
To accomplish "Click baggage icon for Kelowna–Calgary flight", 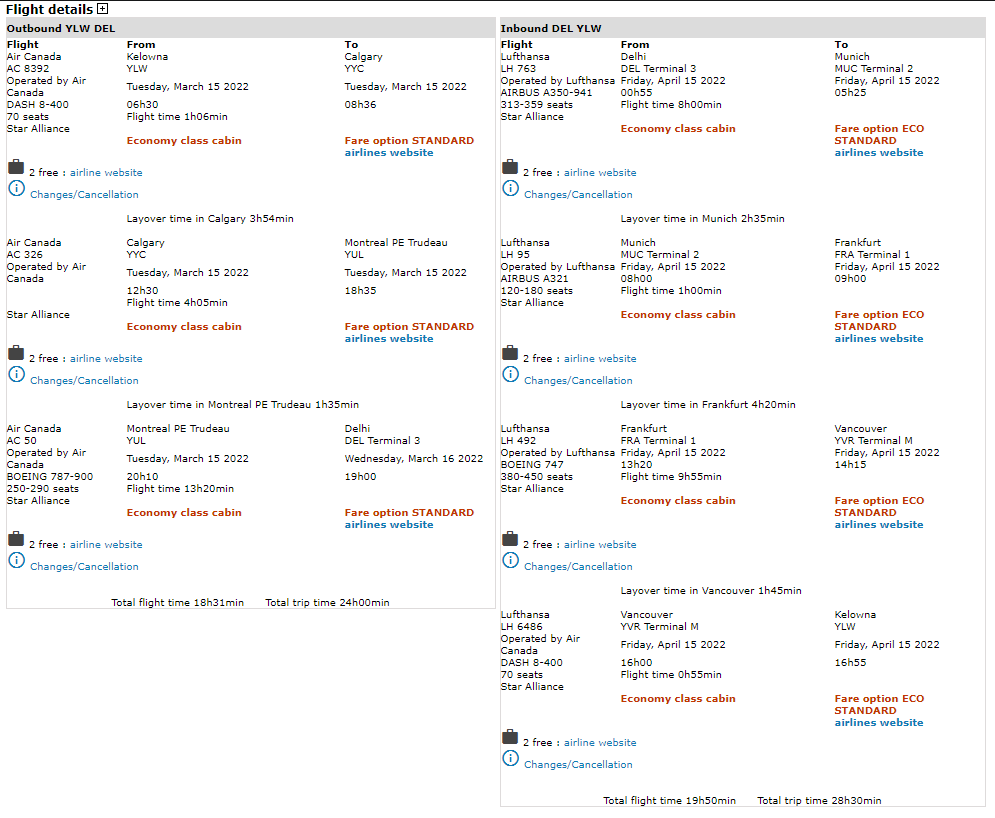I will pos(16,167).
